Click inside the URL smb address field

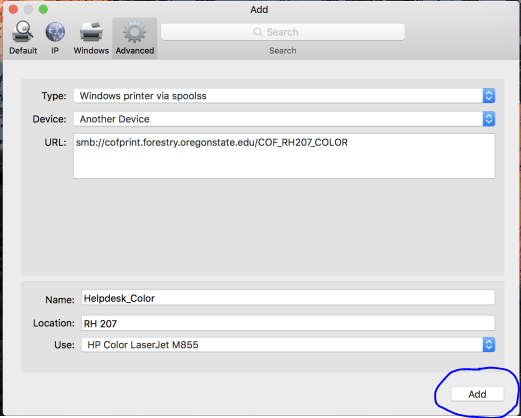click(284, 156)
